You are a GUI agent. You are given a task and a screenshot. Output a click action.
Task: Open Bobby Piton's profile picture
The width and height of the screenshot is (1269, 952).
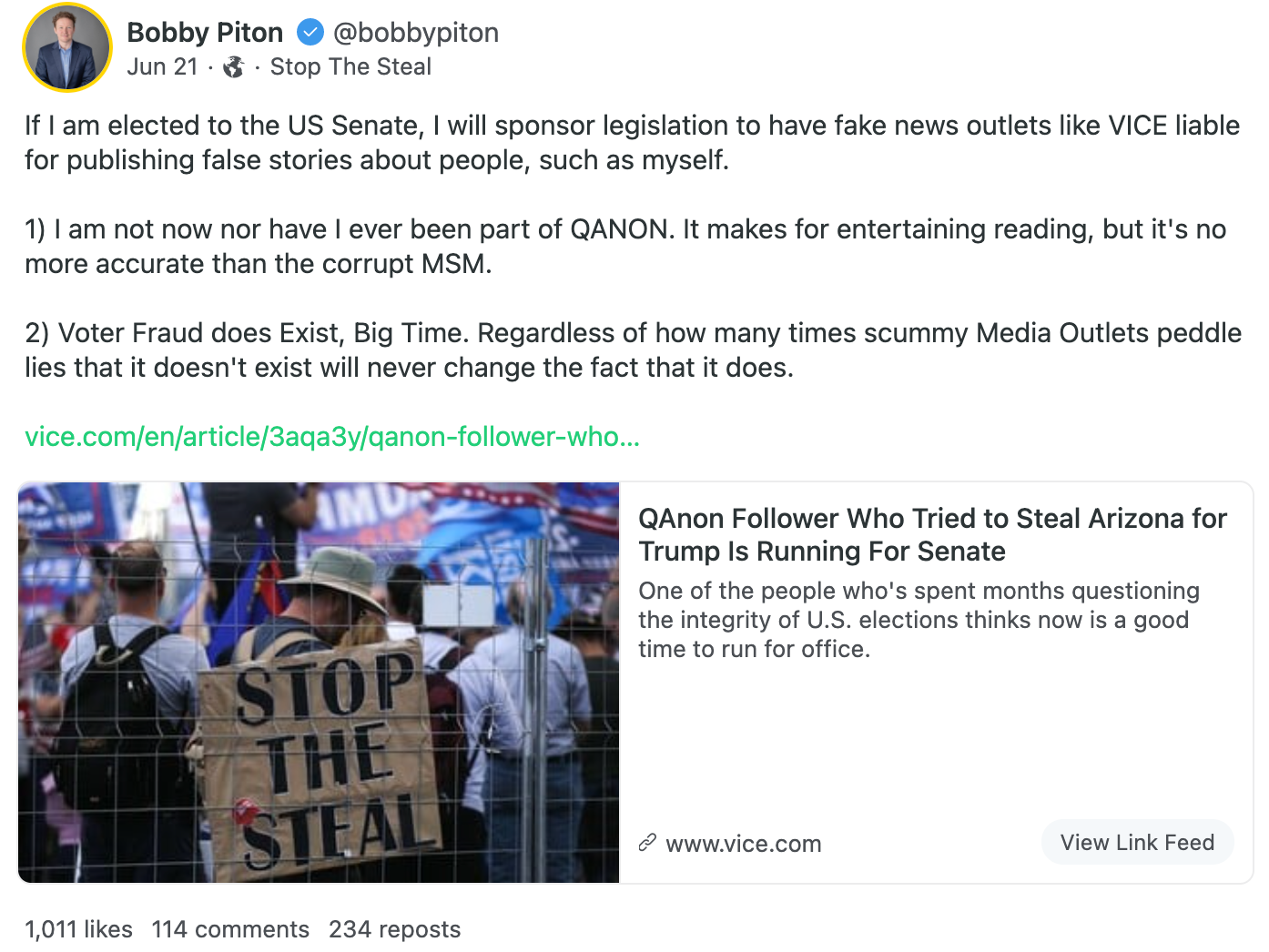(x=67, y=47)
